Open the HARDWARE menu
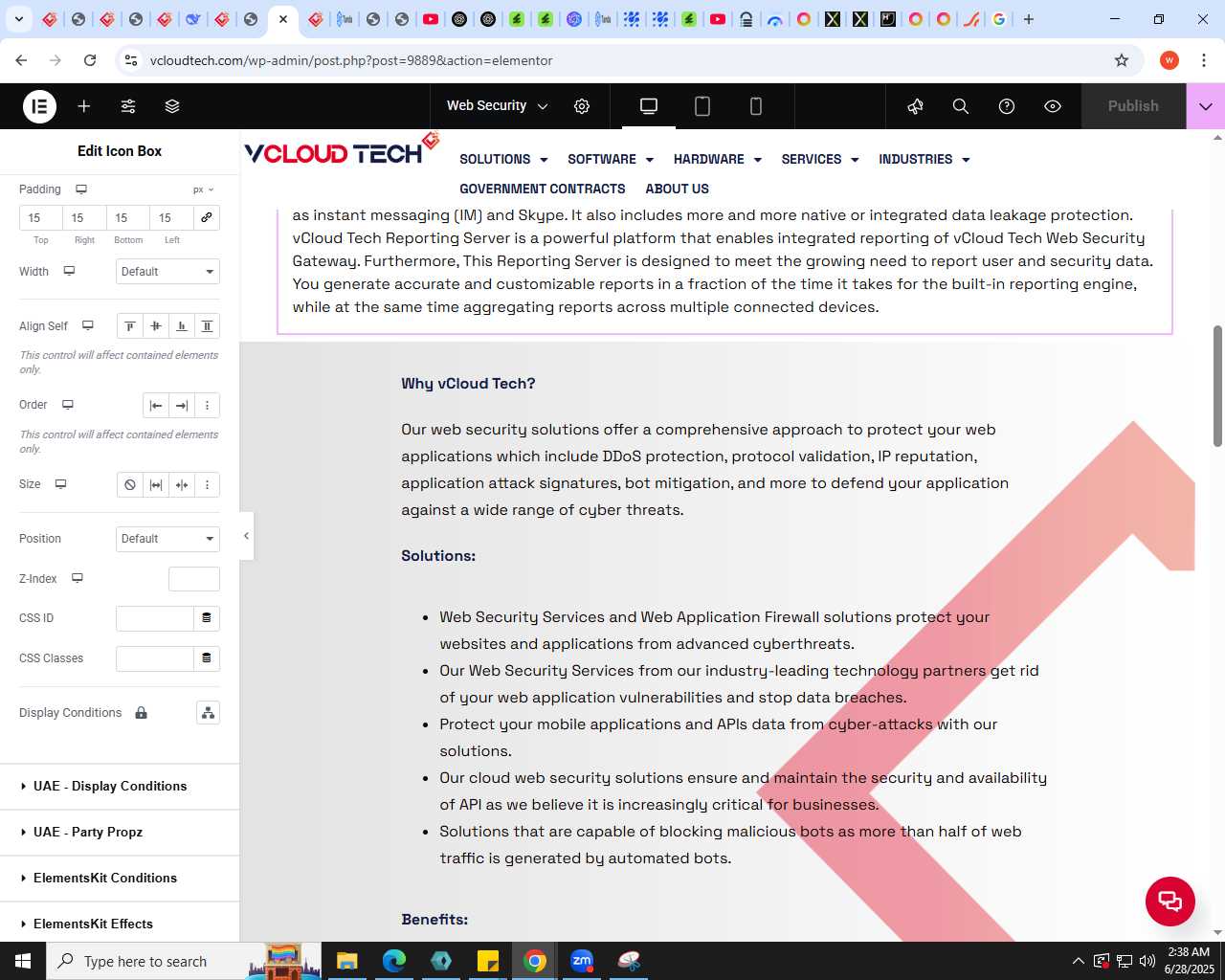This screenshot has width=1225, height=980. coord(718,160)
